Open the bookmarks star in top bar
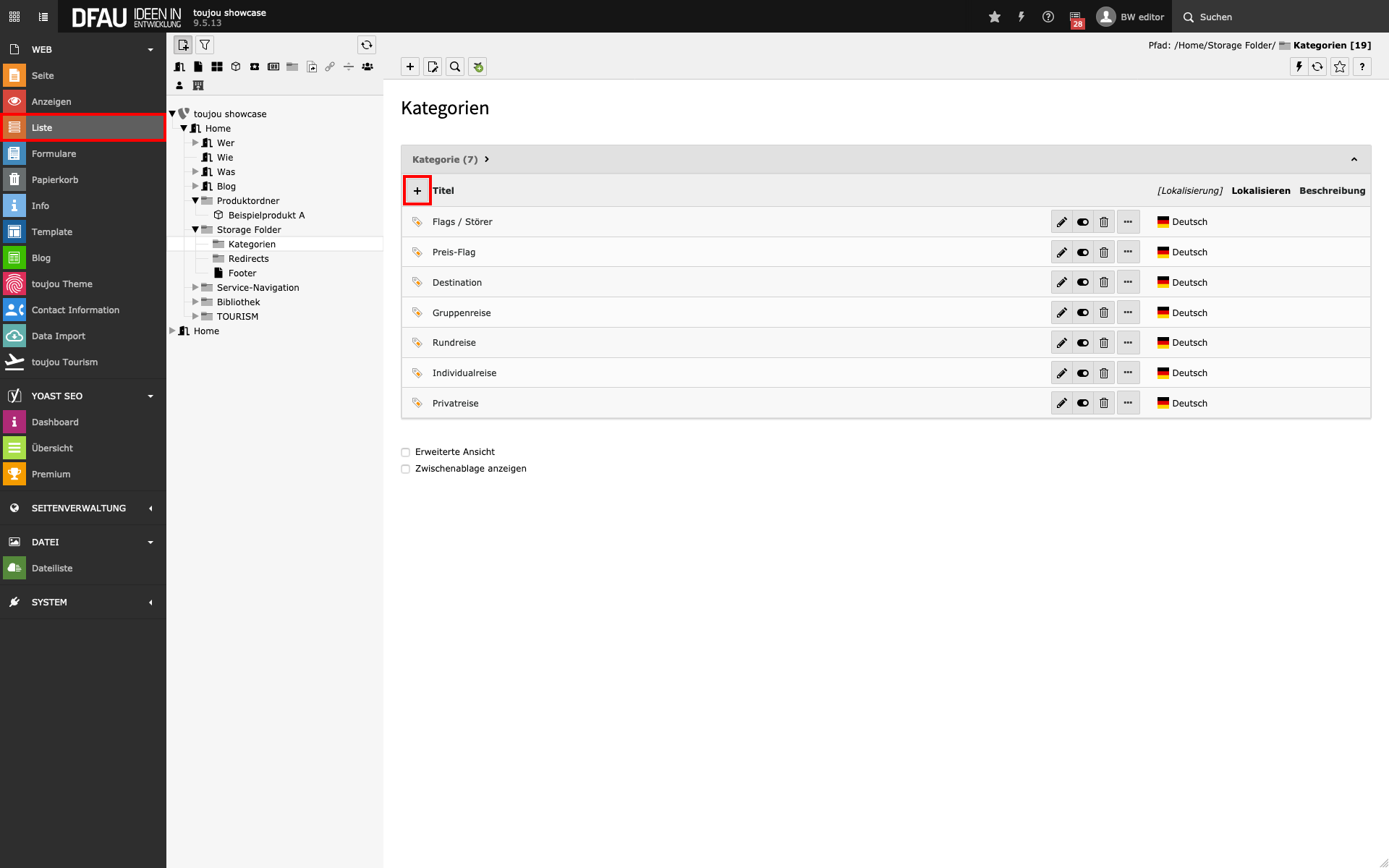 pyautogui.click(x=995, y=17)
